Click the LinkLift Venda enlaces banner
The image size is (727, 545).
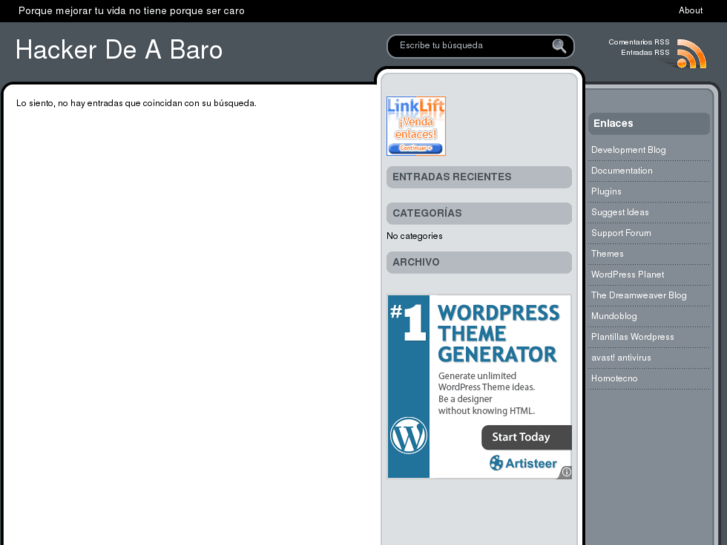tap(416, 126)
